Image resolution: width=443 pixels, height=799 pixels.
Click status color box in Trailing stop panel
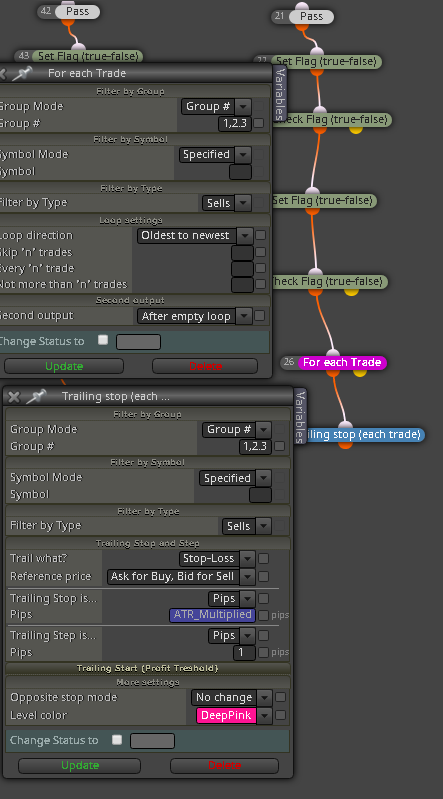152,741
